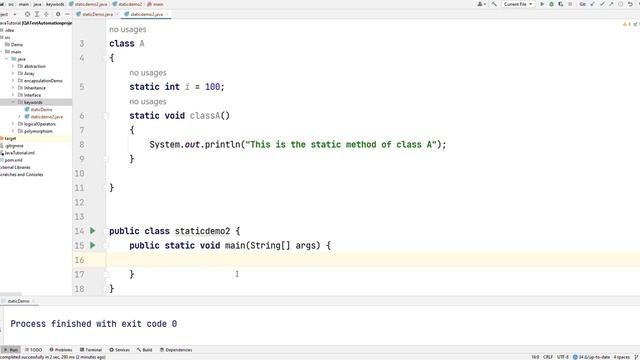The height and width of the screenshot is (360, 640).
Task: Click Git update project arrow icon
Action: coord(593,4)
